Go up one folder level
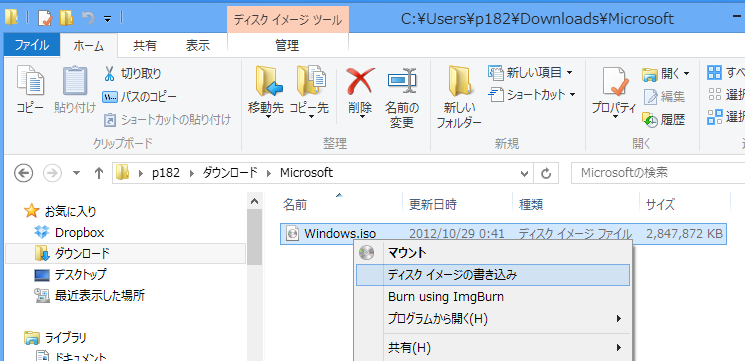 pos(99,173)
